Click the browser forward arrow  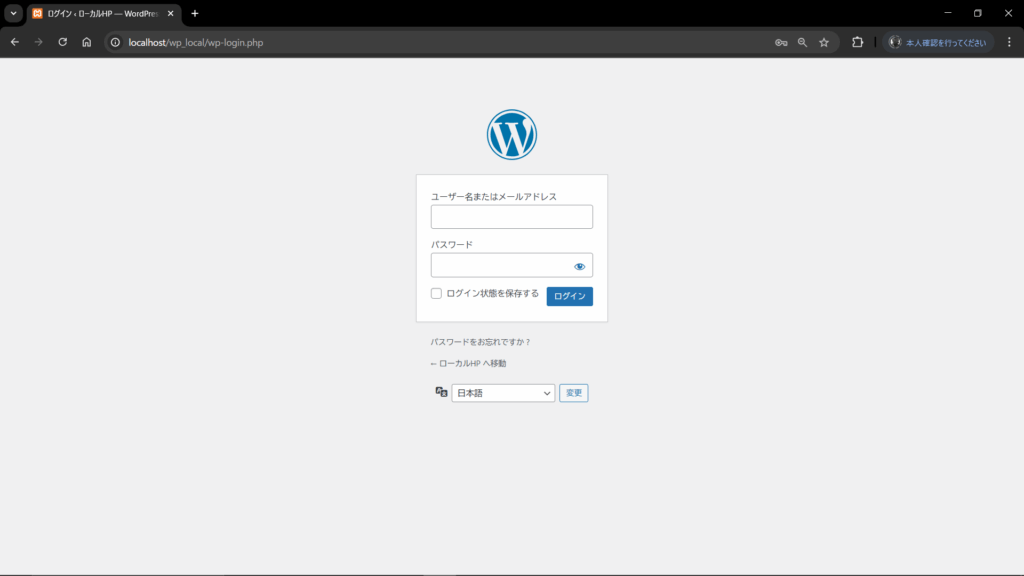tap(39, 42)
